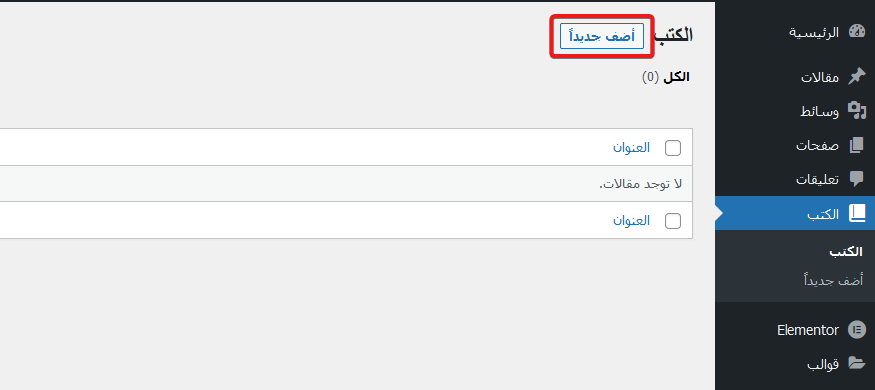Select the Pages icon beside صفحات
The width and height of the screenshot is (875, 390).
[857, 146]
